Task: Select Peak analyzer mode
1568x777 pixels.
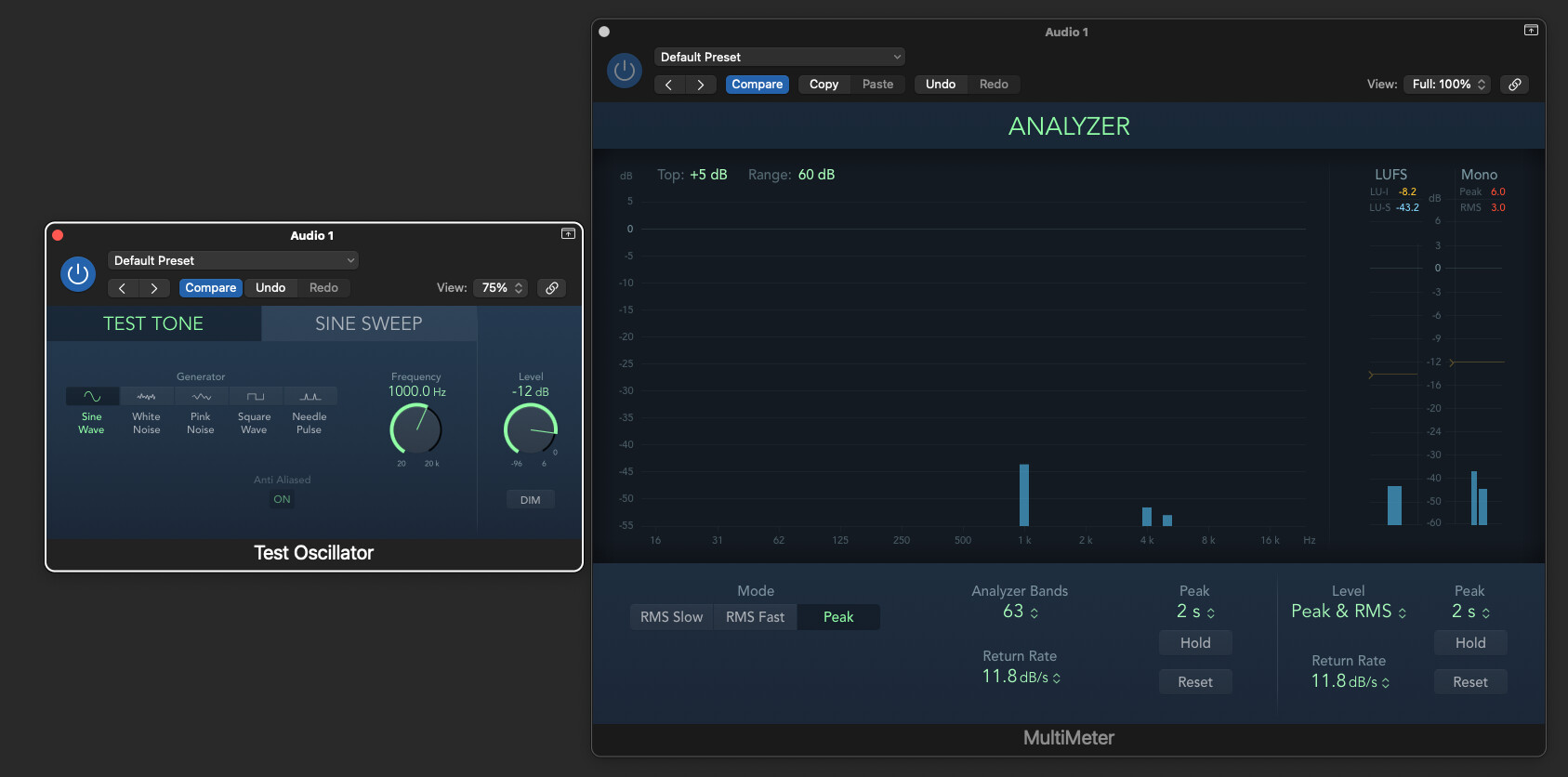Action: coord(838,617)
